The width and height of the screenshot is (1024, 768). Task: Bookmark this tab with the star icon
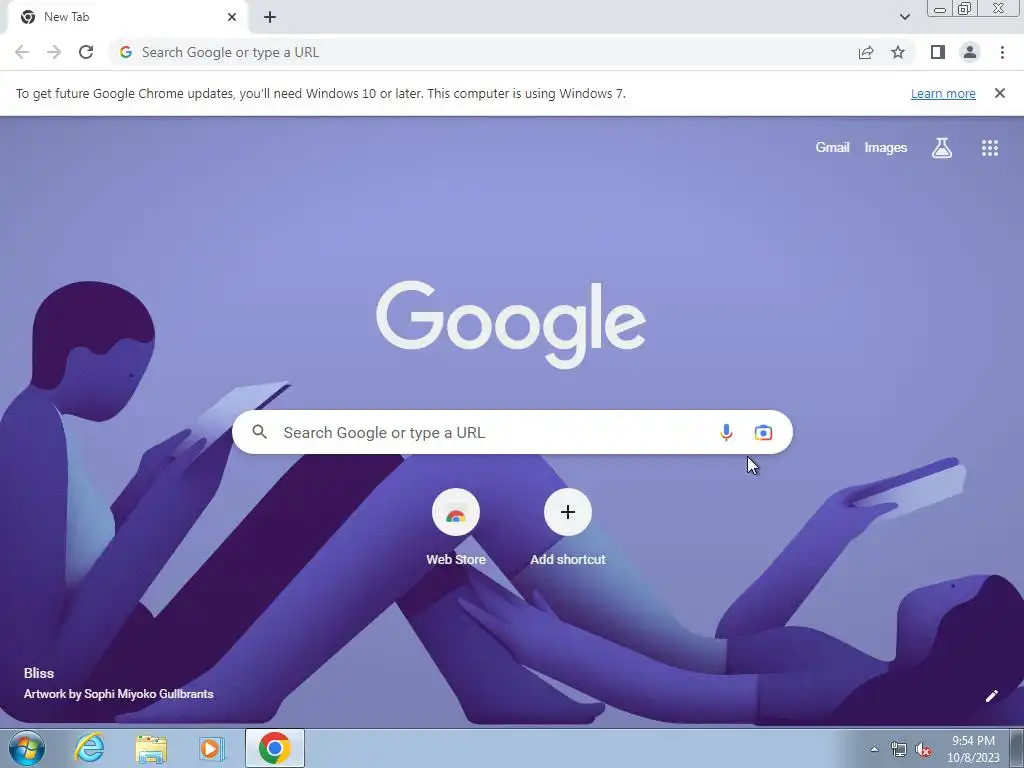[x=898, y=52]
